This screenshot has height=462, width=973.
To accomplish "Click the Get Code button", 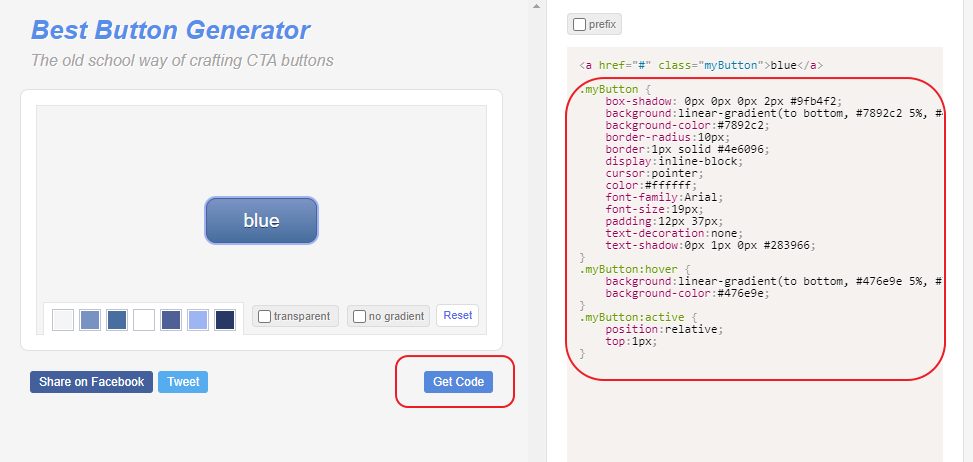I will click(458, 382).
